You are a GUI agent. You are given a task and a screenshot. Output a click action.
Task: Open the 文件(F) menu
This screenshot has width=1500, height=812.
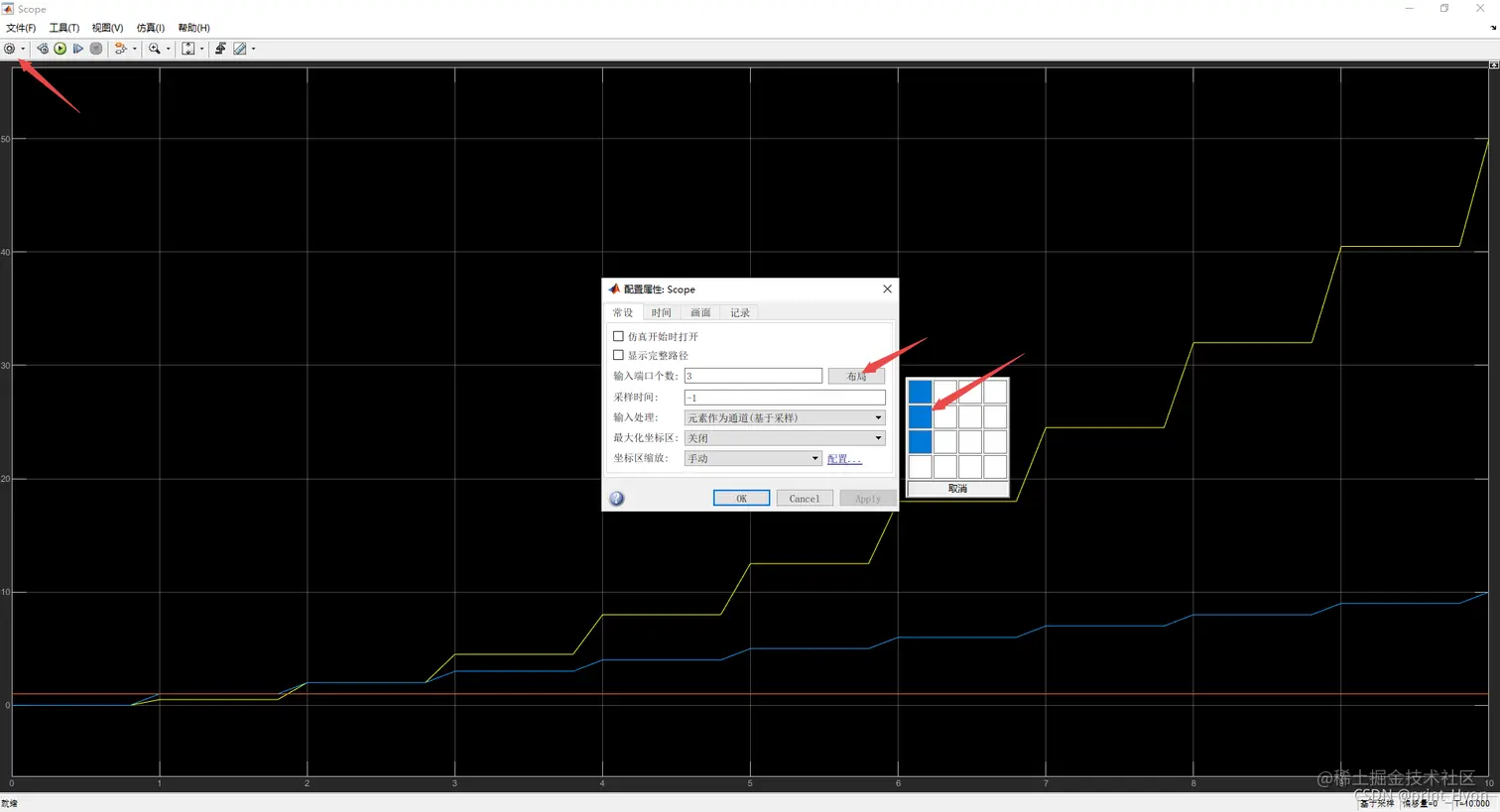(21, 28)
